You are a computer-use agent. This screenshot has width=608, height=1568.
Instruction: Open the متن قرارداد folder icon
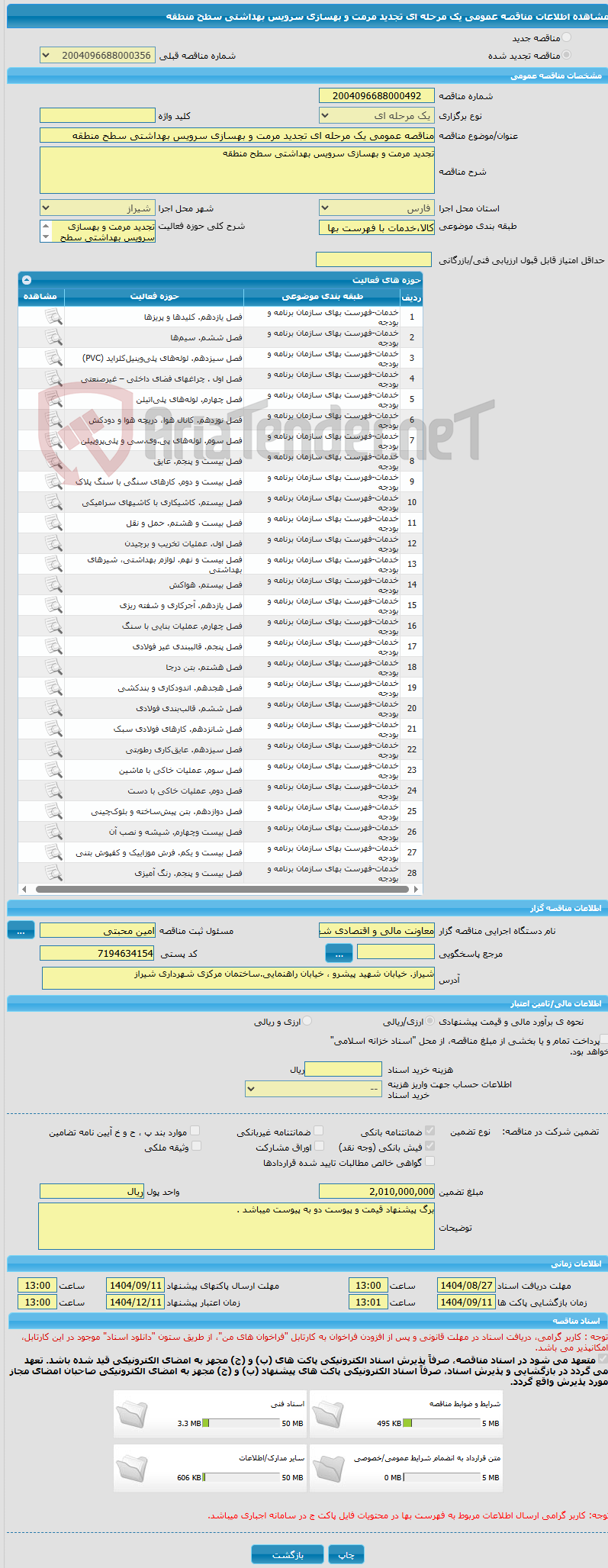click(x=328, y=1468)
